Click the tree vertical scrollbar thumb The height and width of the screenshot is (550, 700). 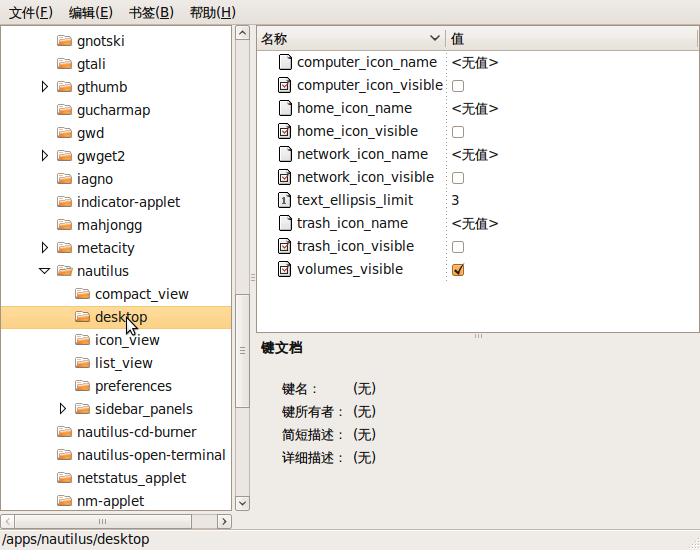242,350
